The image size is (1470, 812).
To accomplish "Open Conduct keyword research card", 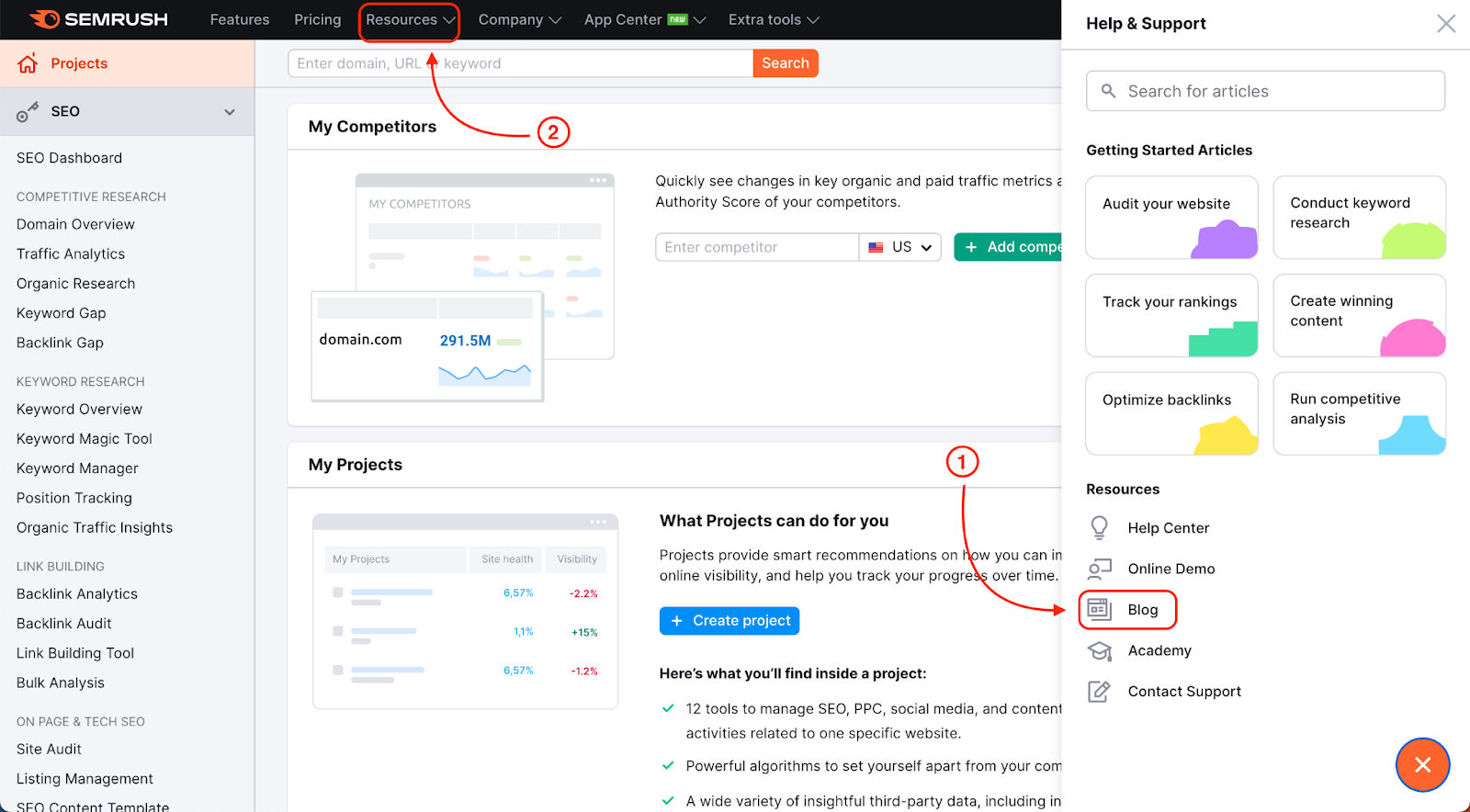I will (x=1360, y=218).
